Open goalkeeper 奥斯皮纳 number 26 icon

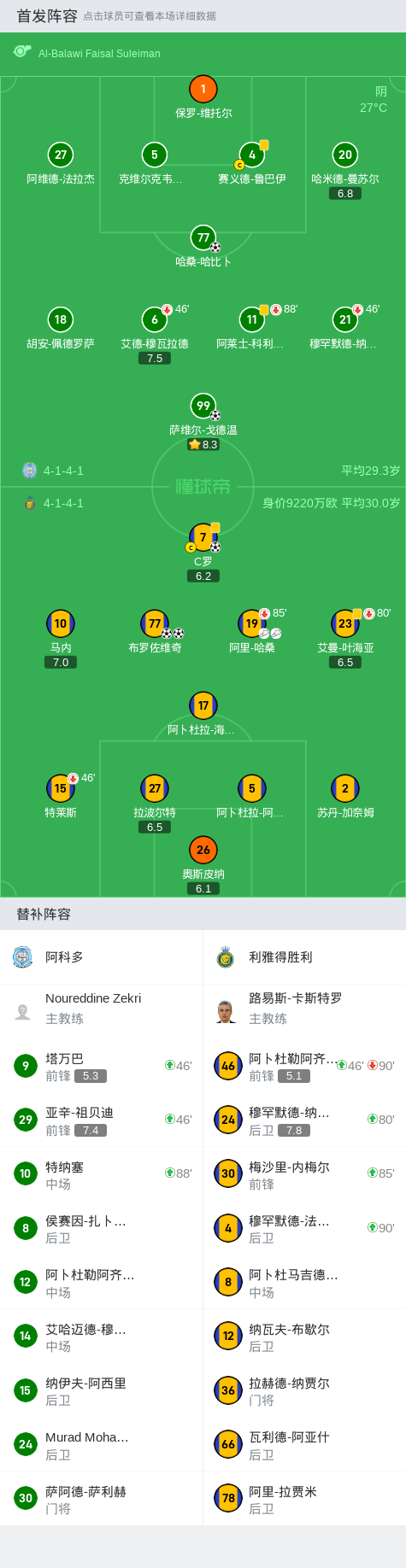[203, 850]
